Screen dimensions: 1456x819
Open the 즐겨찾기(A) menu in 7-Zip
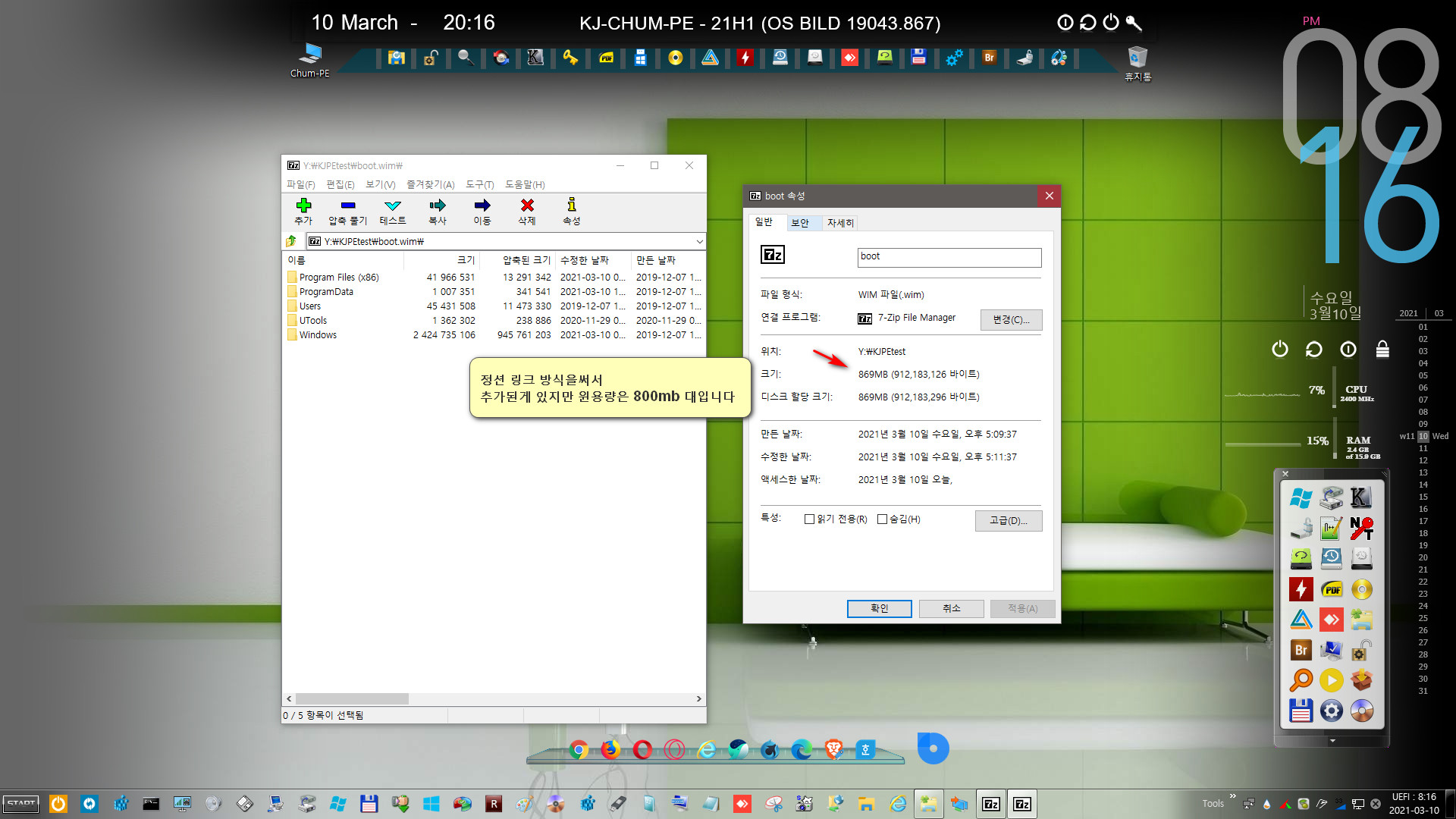click(x=430, y=184)
